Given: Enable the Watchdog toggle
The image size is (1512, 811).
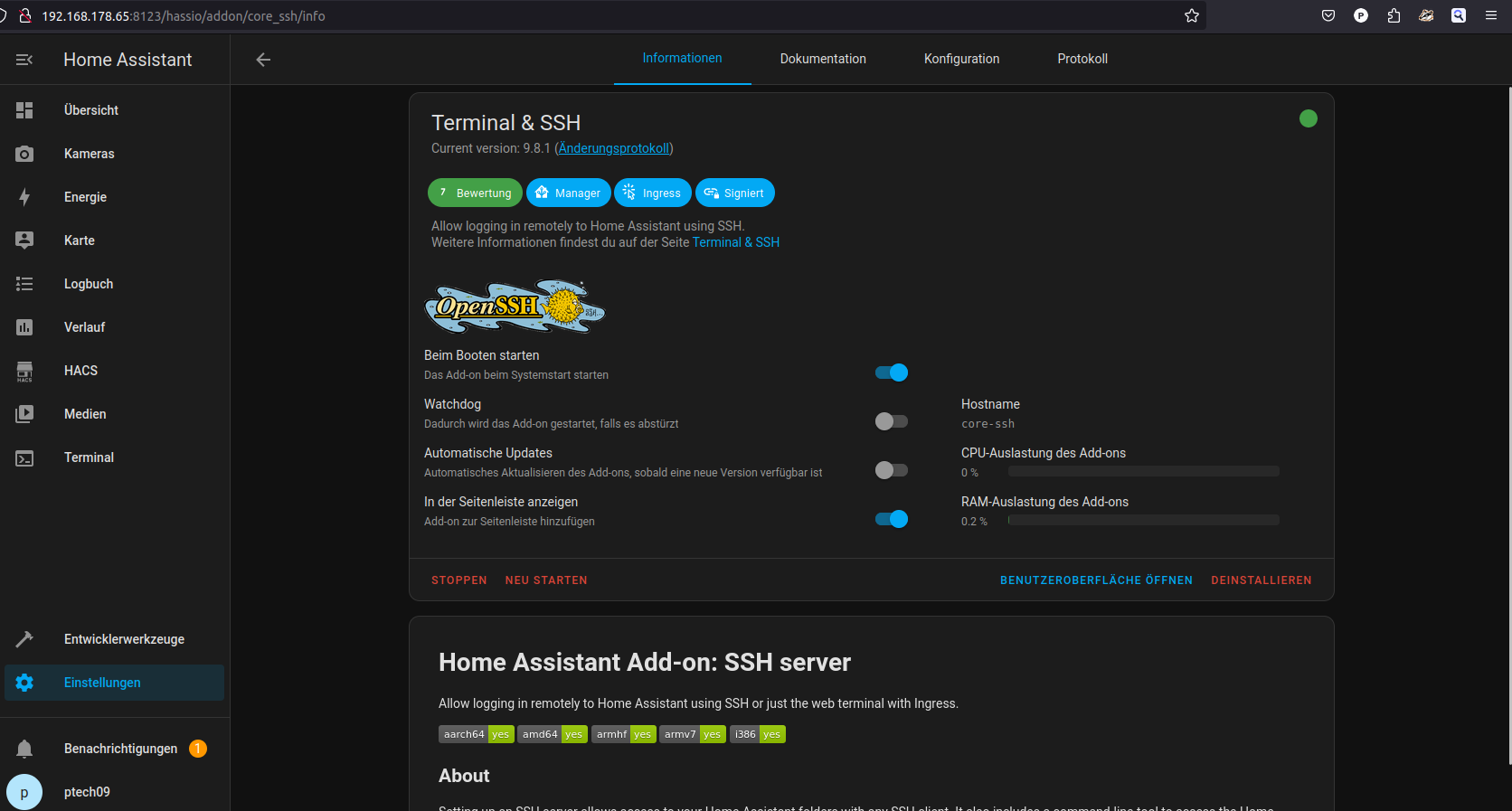Looking at the screenshot, I should [x=891, y=421].
